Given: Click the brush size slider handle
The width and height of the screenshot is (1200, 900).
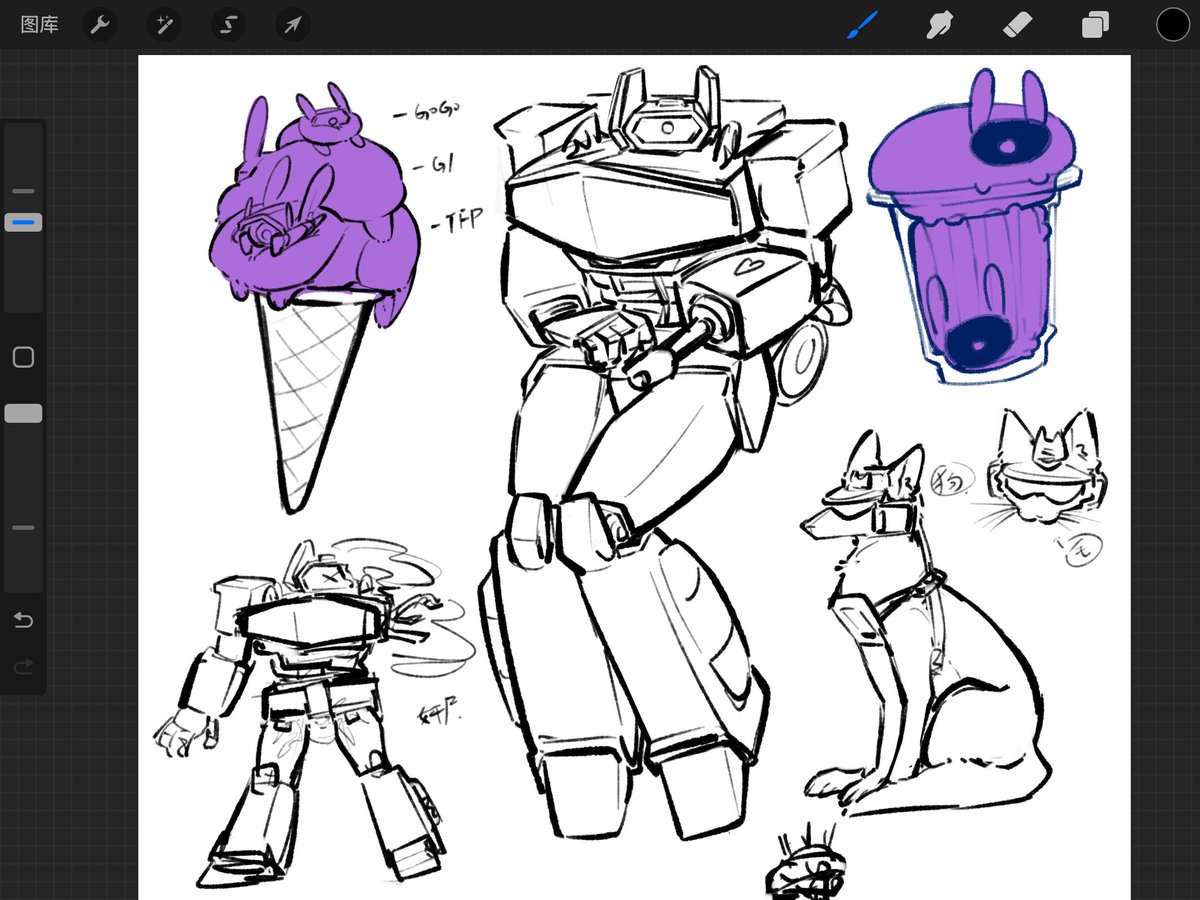Looking at the screenshot, I should tap(23, 222).
